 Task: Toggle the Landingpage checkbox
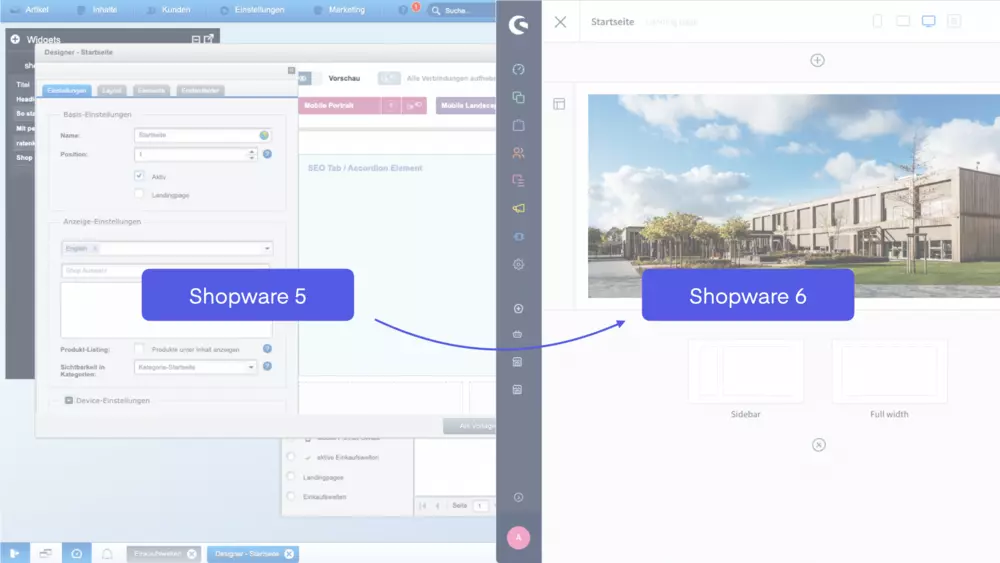point(139,194)
